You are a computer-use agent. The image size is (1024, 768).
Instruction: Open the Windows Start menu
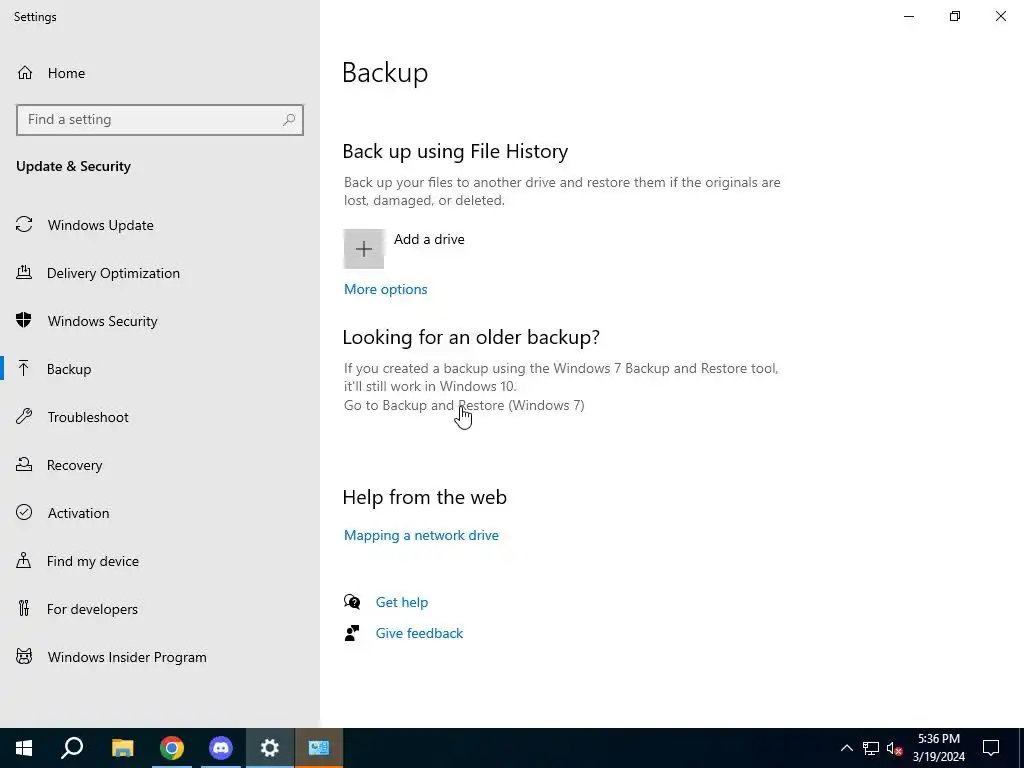pyautogui.click(x=24, y=748)
